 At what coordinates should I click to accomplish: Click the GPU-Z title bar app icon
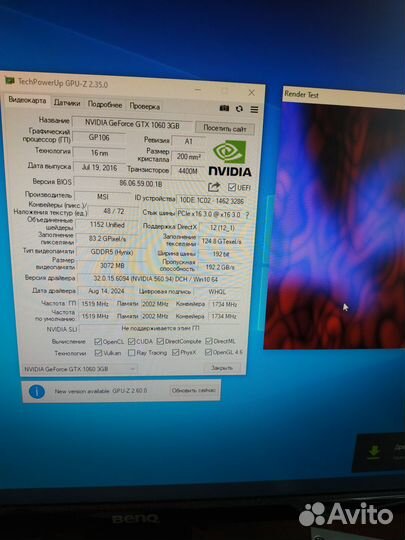click(x=10, y=81)
